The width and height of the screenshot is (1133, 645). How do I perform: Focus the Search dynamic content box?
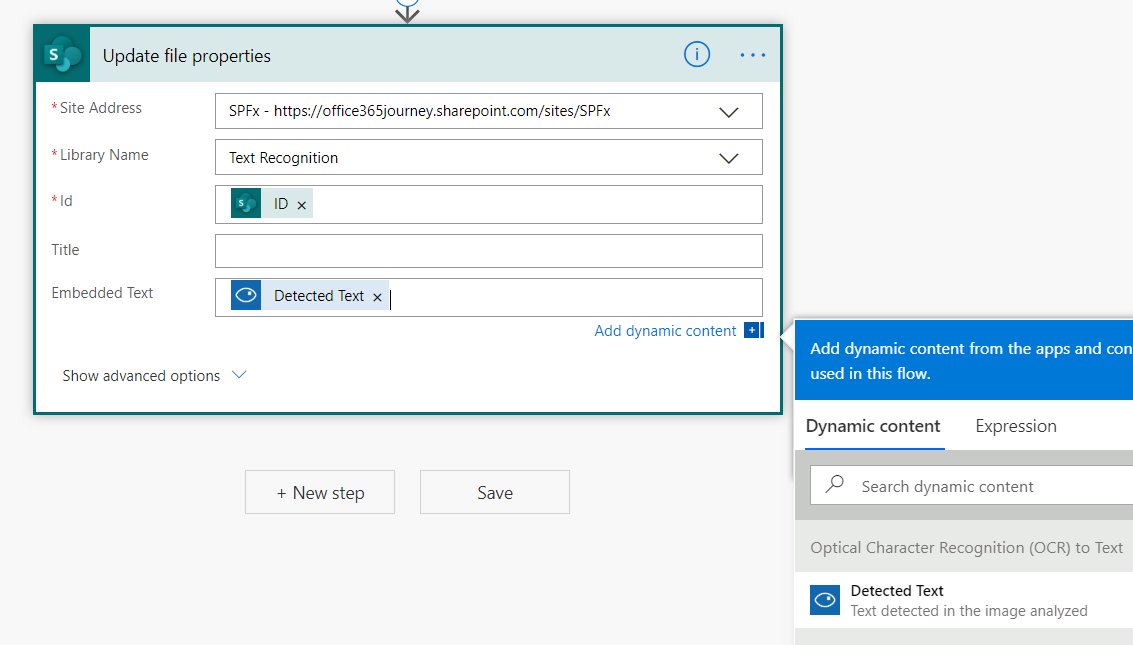[x=971, y=485]
